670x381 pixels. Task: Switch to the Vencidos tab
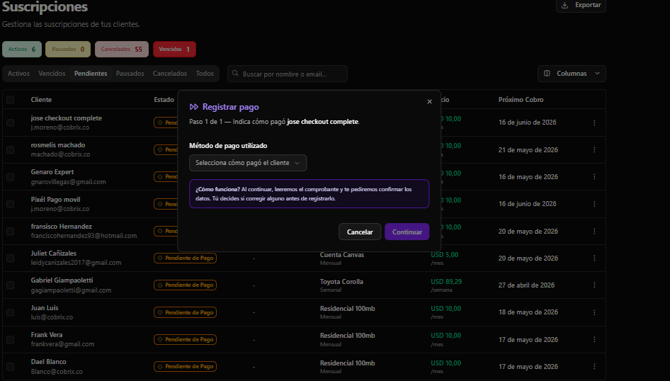coord(52,73)
